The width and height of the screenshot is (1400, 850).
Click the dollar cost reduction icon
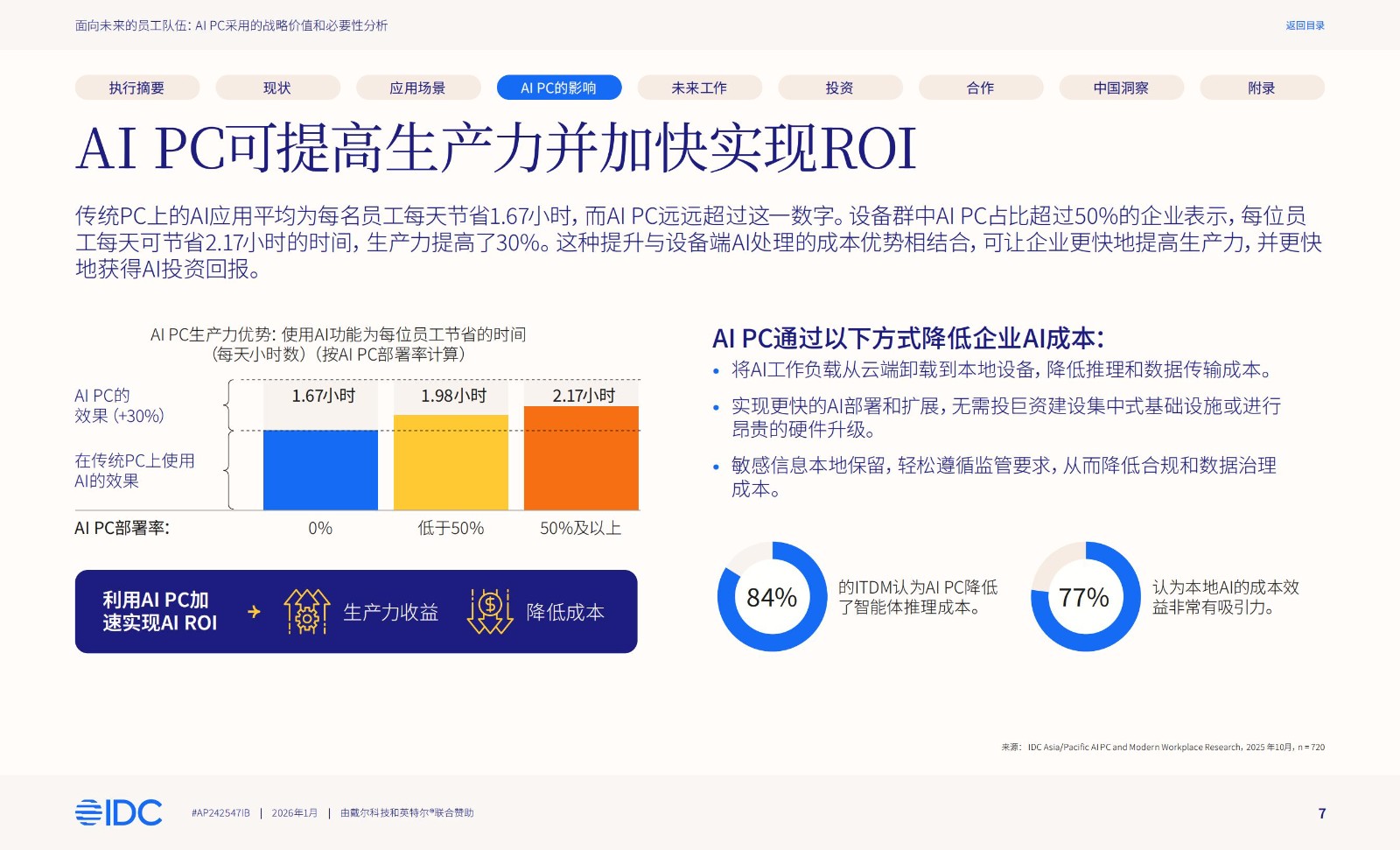click(x=490, y=611)
